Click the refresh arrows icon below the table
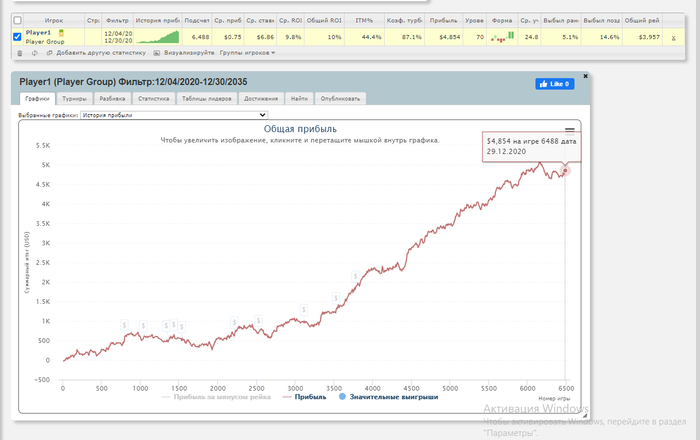This screenshot has width=700, height=440. 35,53
